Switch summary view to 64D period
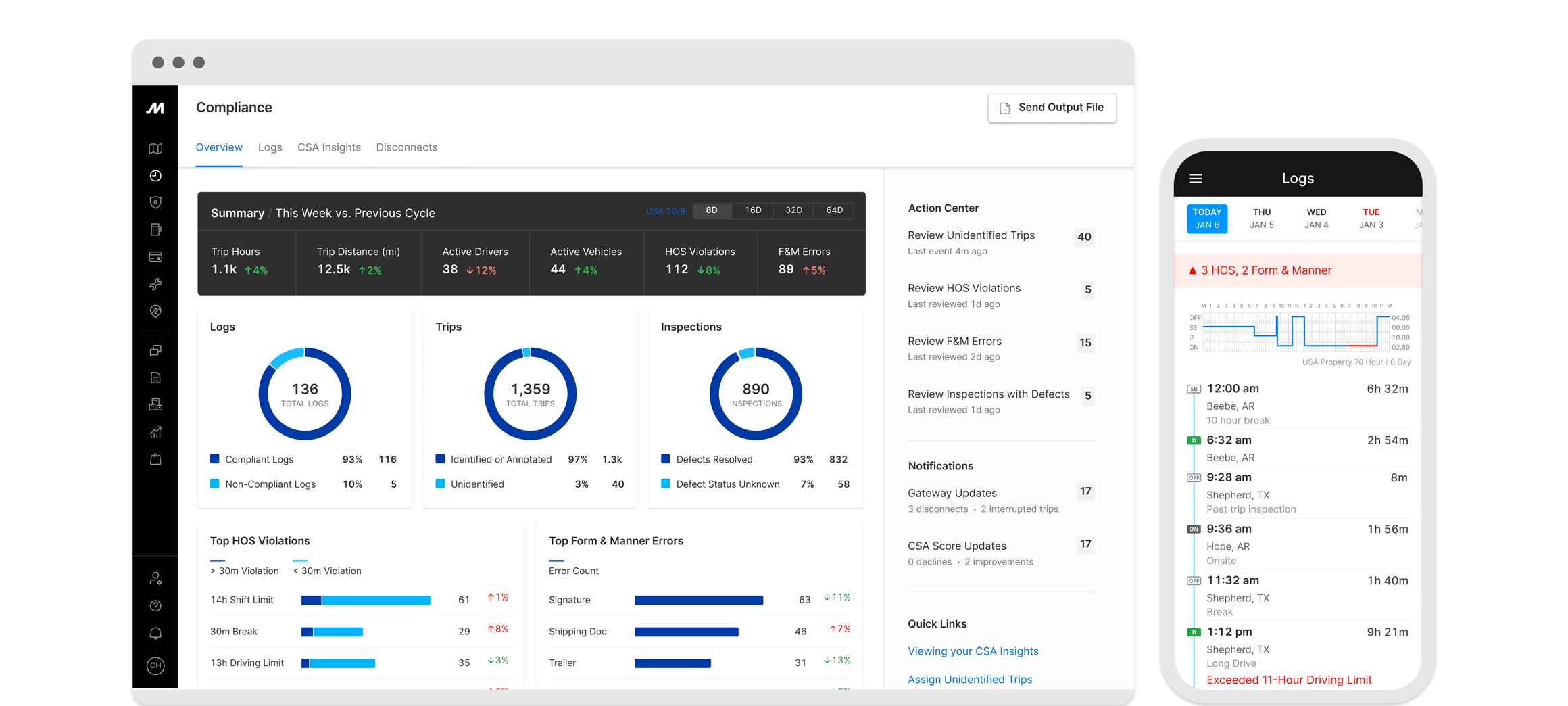Screen dimensions: 1568x706 pyautogui.click(x=833, y=210)
